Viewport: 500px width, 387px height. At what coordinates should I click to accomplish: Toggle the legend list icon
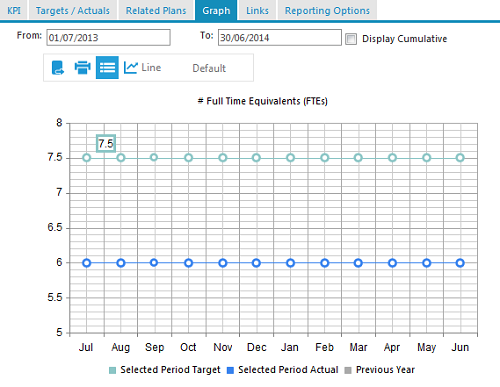tap(107, 68)
